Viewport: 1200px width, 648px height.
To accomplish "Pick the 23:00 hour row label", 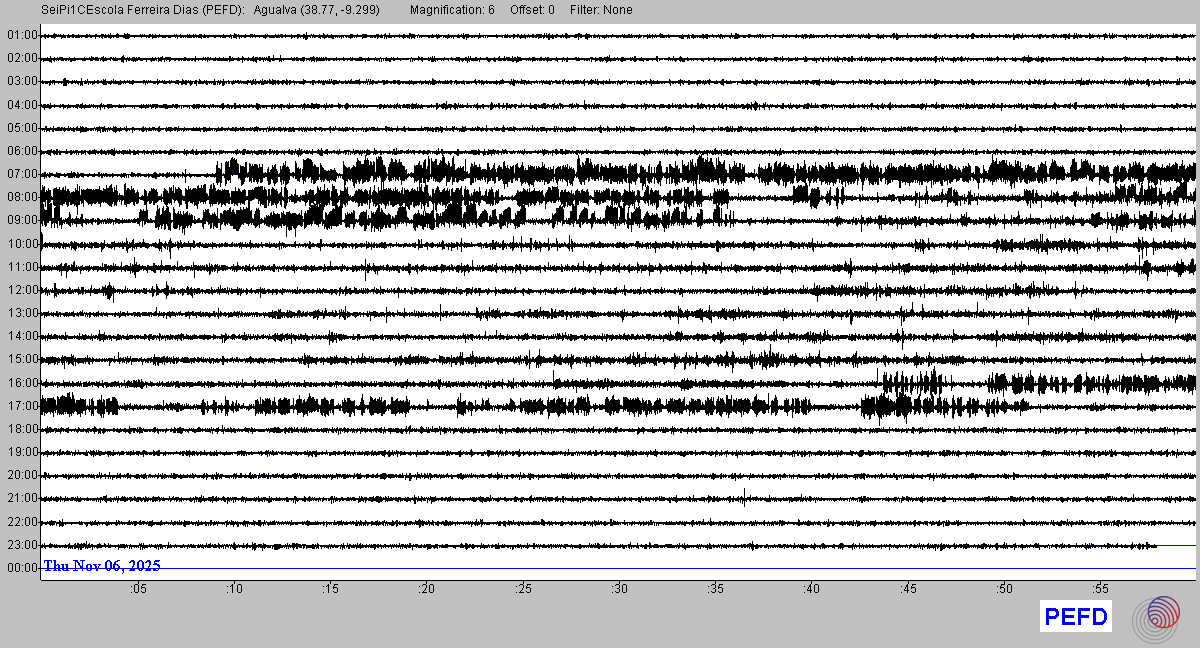I will (x=22, y=545).
